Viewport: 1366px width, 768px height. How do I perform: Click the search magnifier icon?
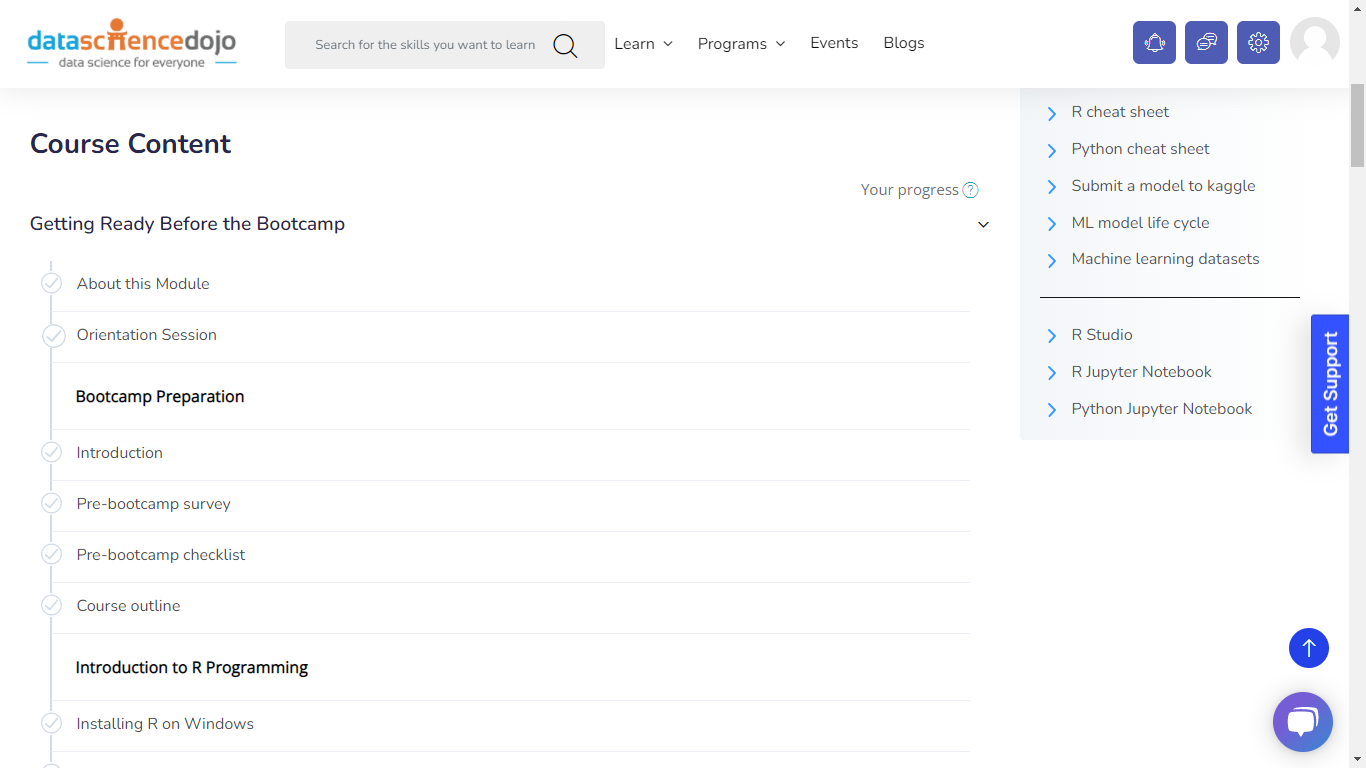point(564,45)
